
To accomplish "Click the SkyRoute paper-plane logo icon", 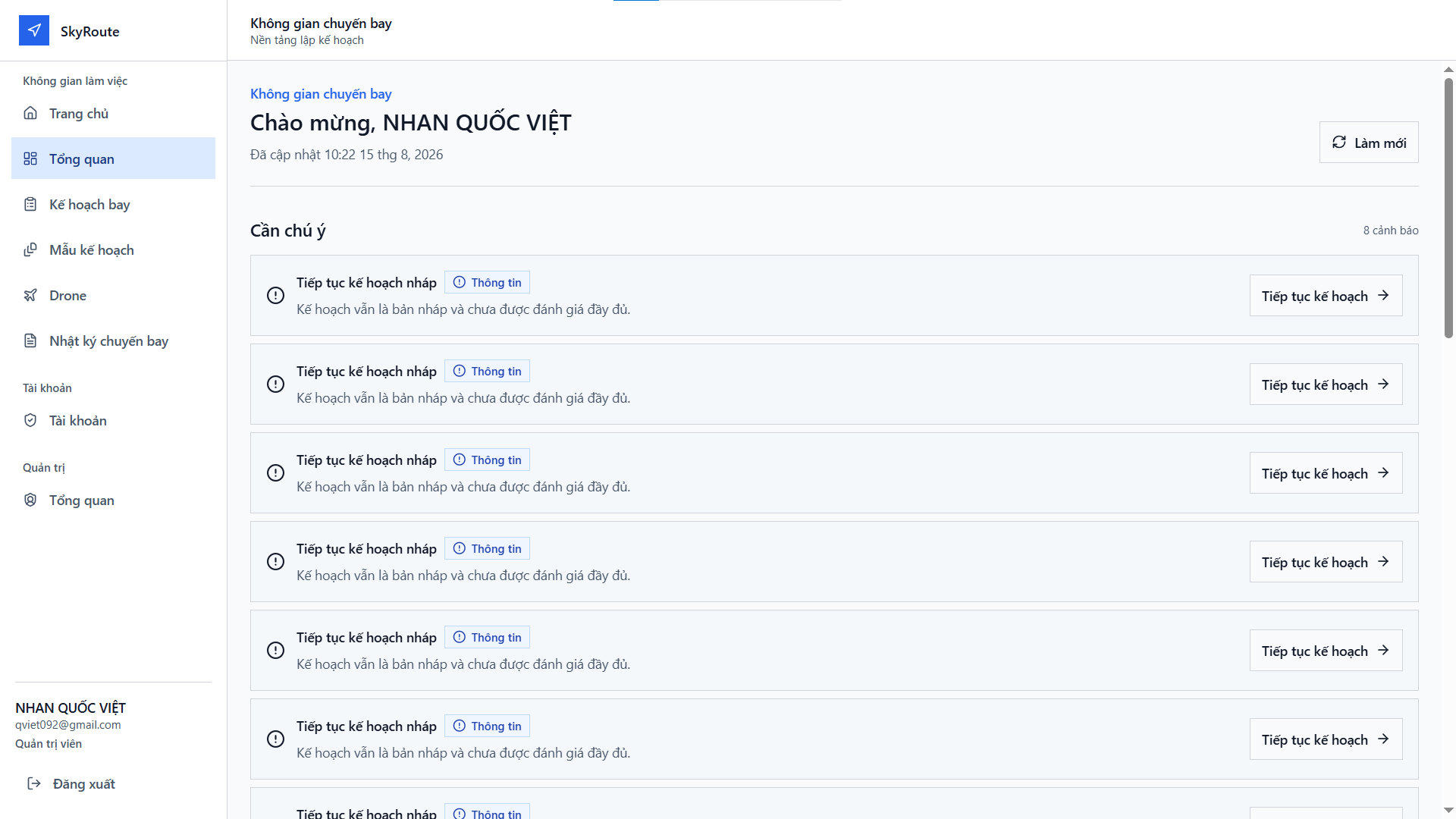I will click(x=34, y=30).
